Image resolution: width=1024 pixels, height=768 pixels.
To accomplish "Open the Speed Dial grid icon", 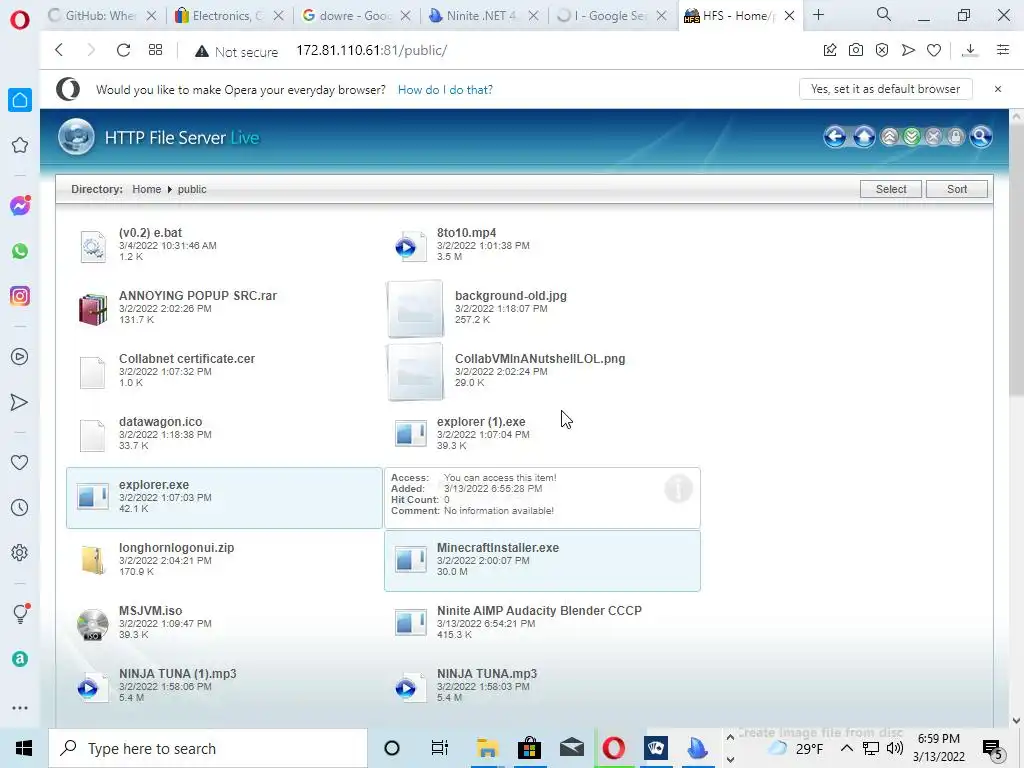I will tap(155, 50).
